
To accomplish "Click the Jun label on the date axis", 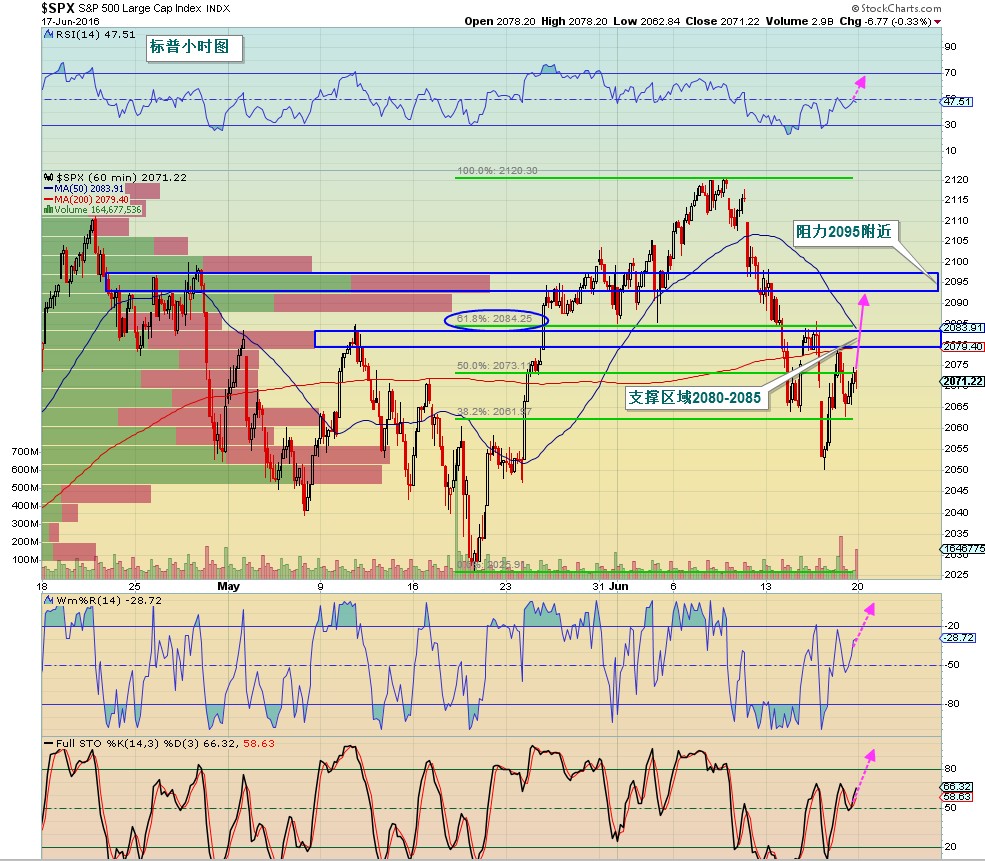I will click(x=616, y=586).
